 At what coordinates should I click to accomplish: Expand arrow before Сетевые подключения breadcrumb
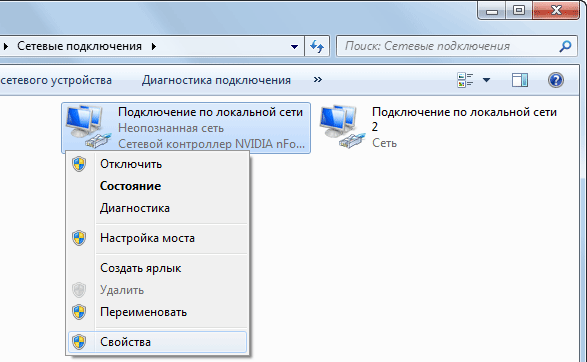6,47
